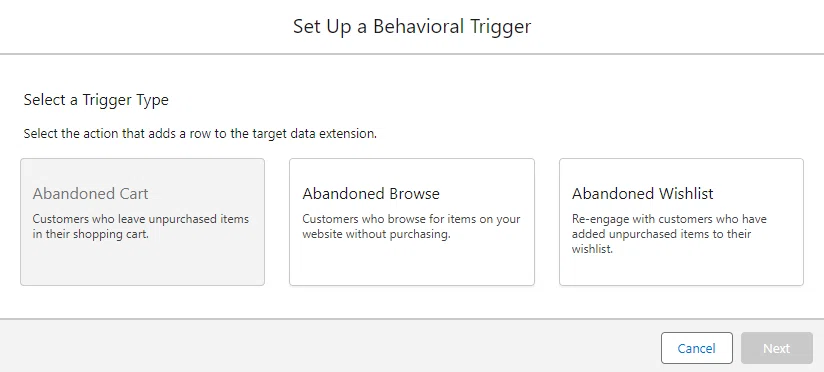Click blank space below Abandoned Wishlist description
Viewport: 824px width, 372px height.
(x=681, y=271)
